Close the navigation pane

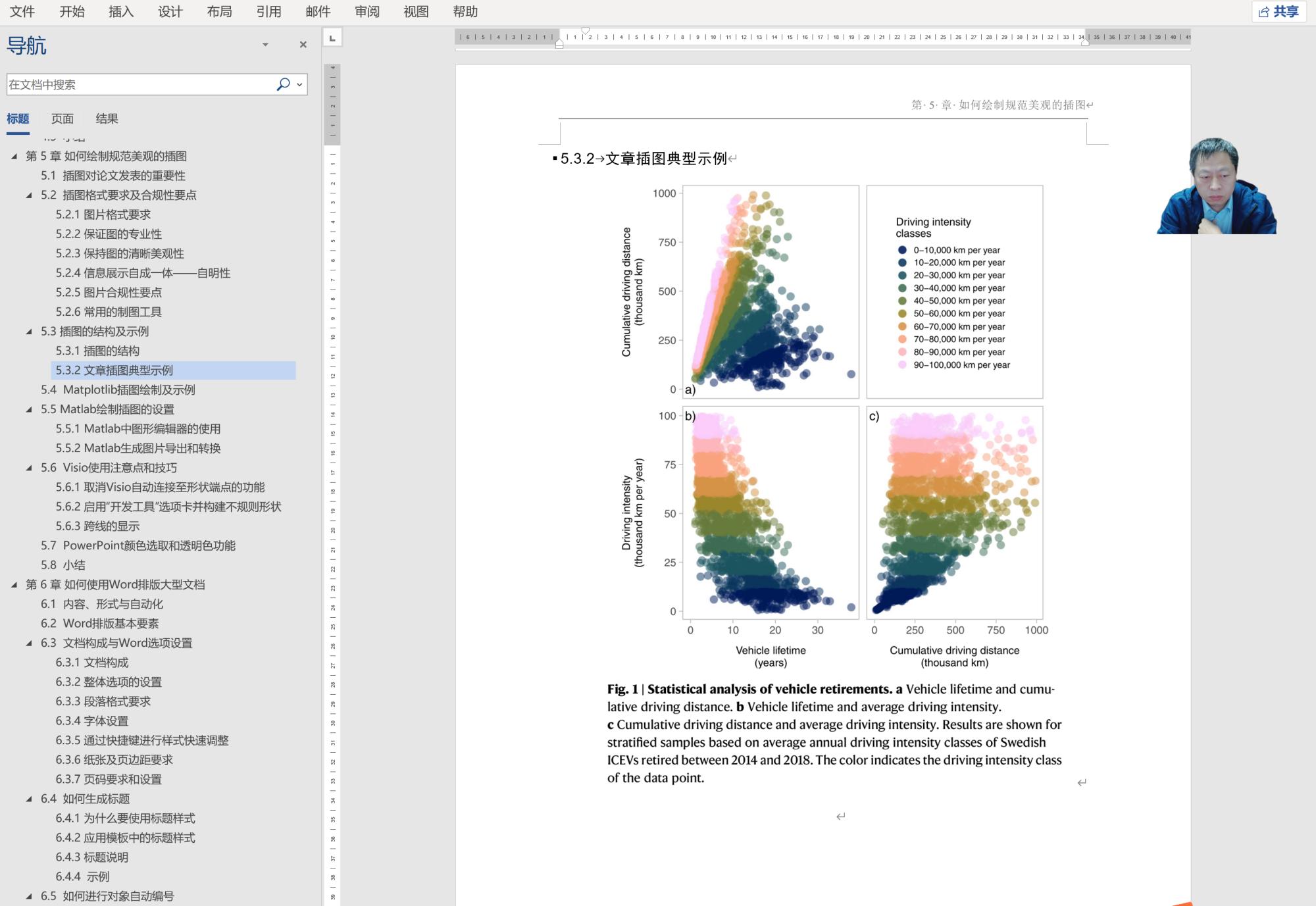click(x=303, y=45)
